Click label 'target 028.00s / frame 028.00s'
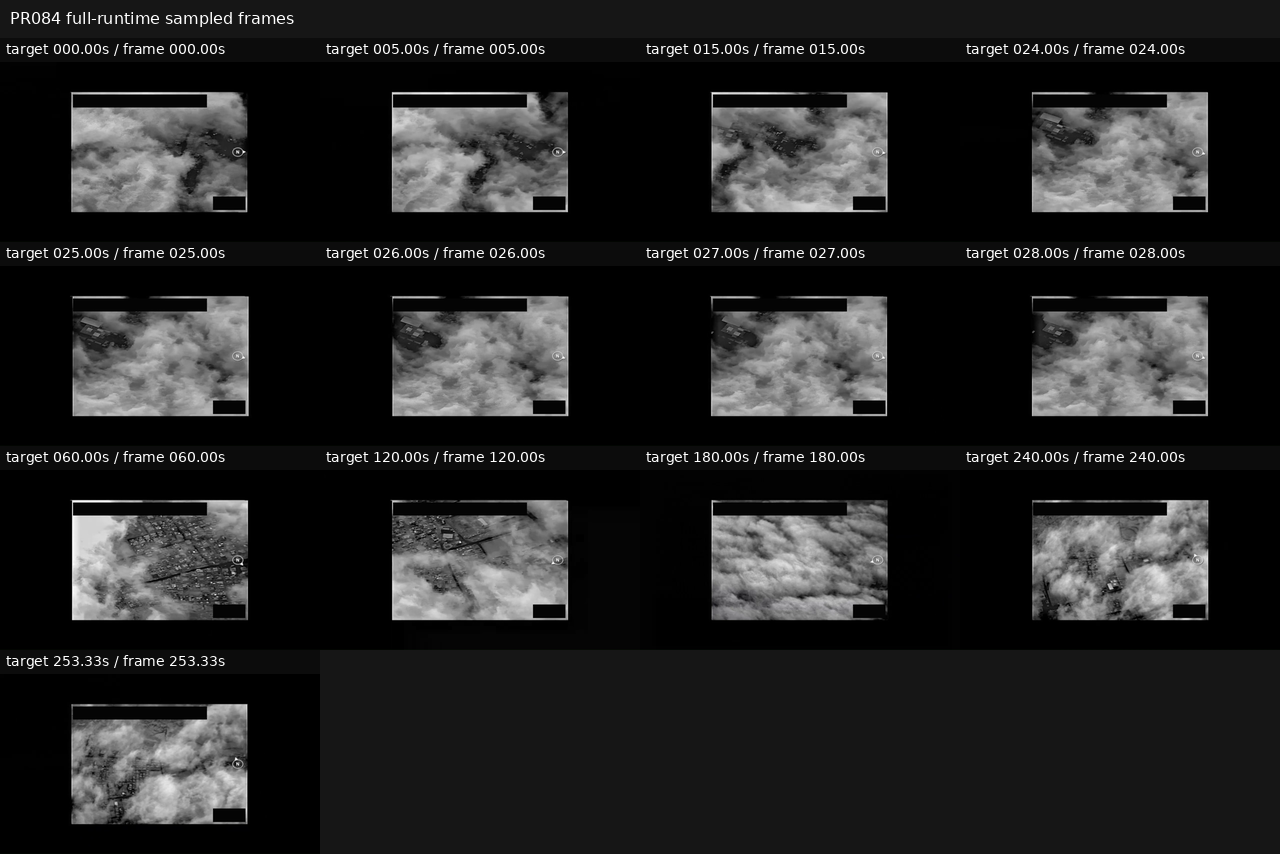The width and height of the screenshot is (1280, 854). point(1075,253)
